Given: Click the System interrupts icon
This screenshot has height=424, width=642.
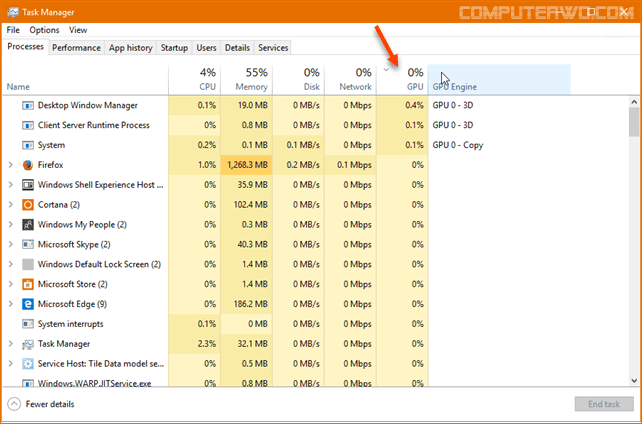Looking at the screenshot, I should pyautogui.click(x=27, y=324).
